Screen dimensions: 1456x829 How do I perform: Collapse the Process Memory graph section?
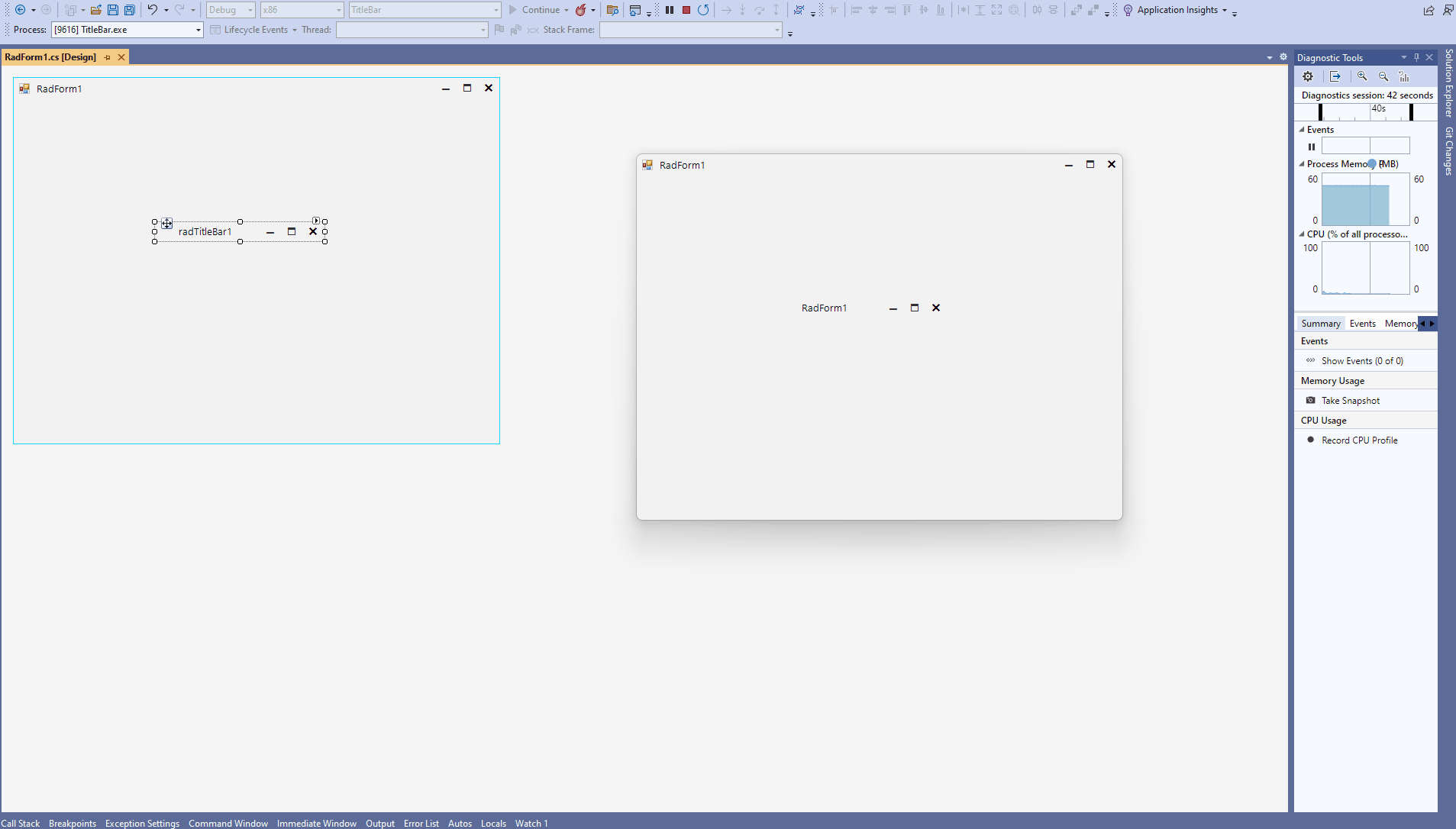pos(1302,164)
